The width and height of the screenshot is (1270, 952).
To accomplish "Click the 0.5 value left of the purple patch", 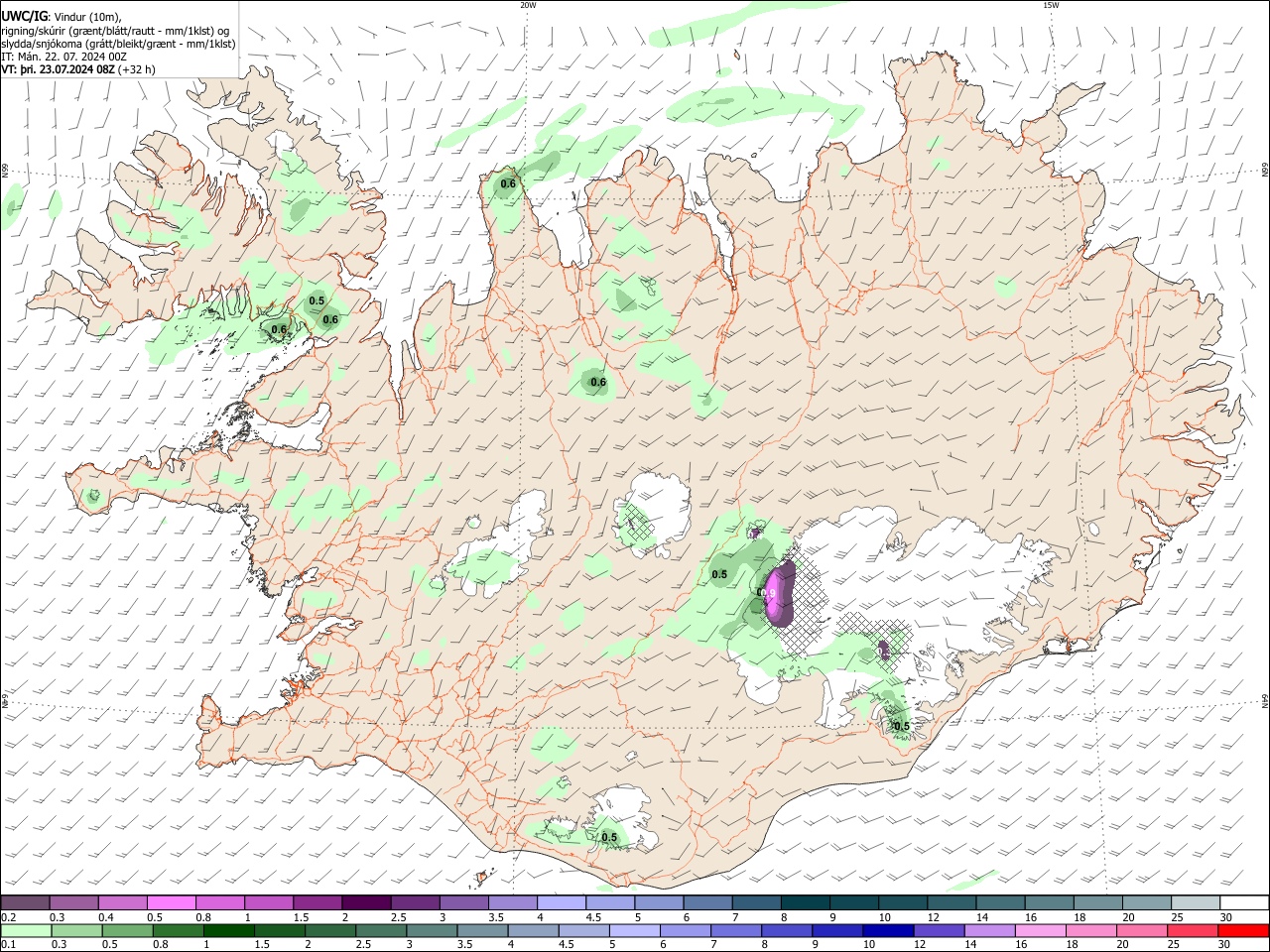I will tap(719, 574).
